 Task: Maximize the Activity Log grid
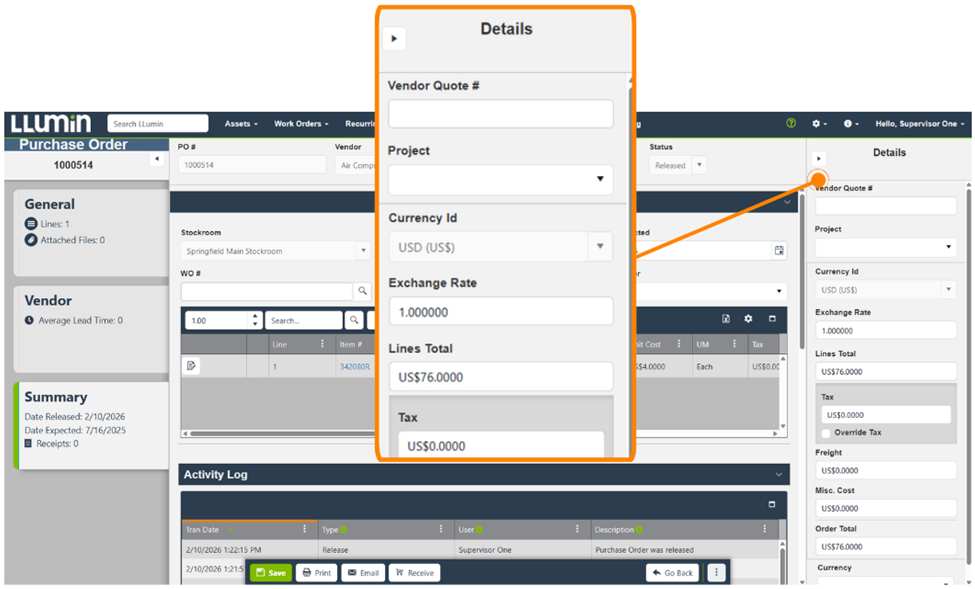pos(772,504)
